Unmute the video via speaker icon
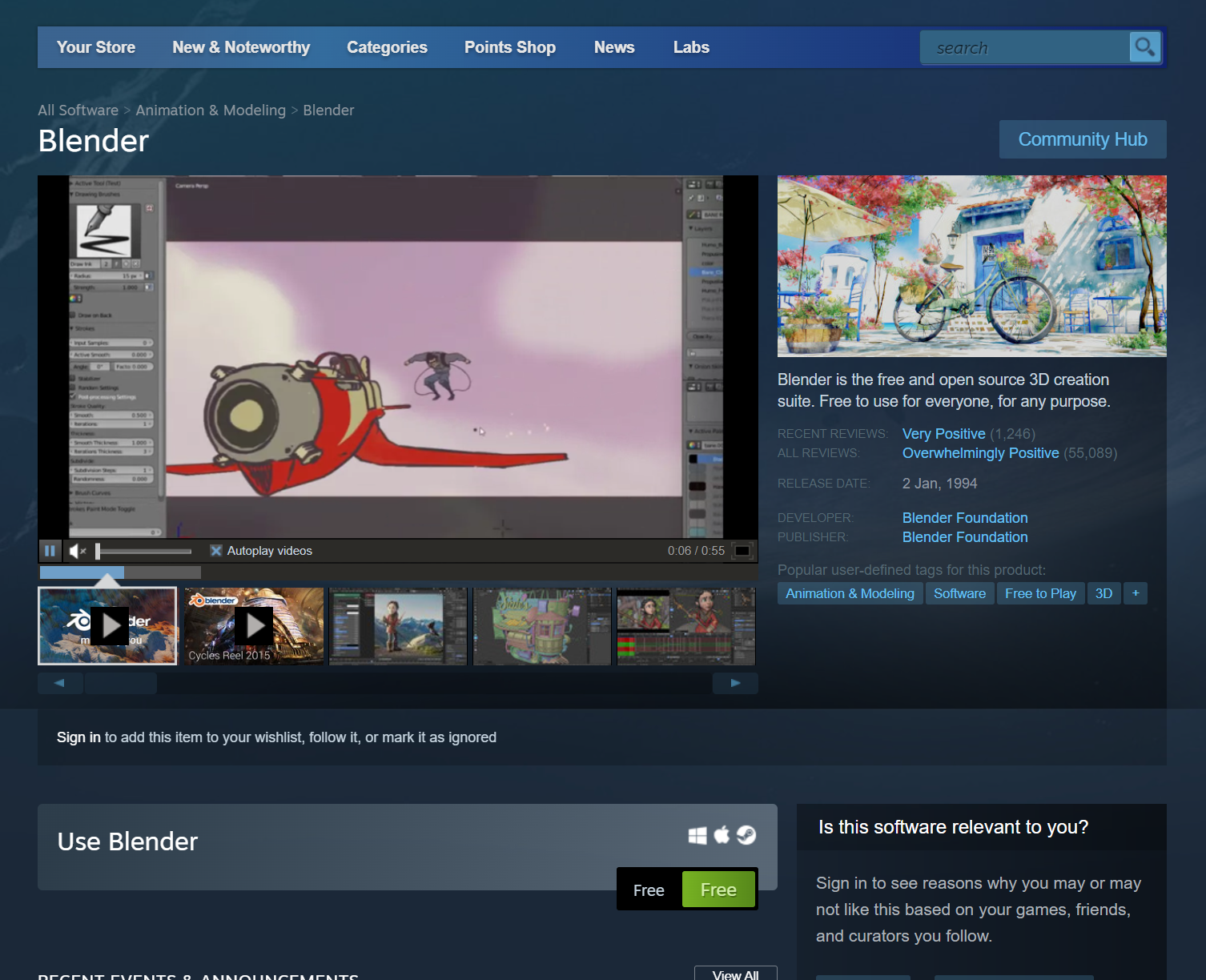Viewport: 1206px width, 980px height. (x=78, y=551)
